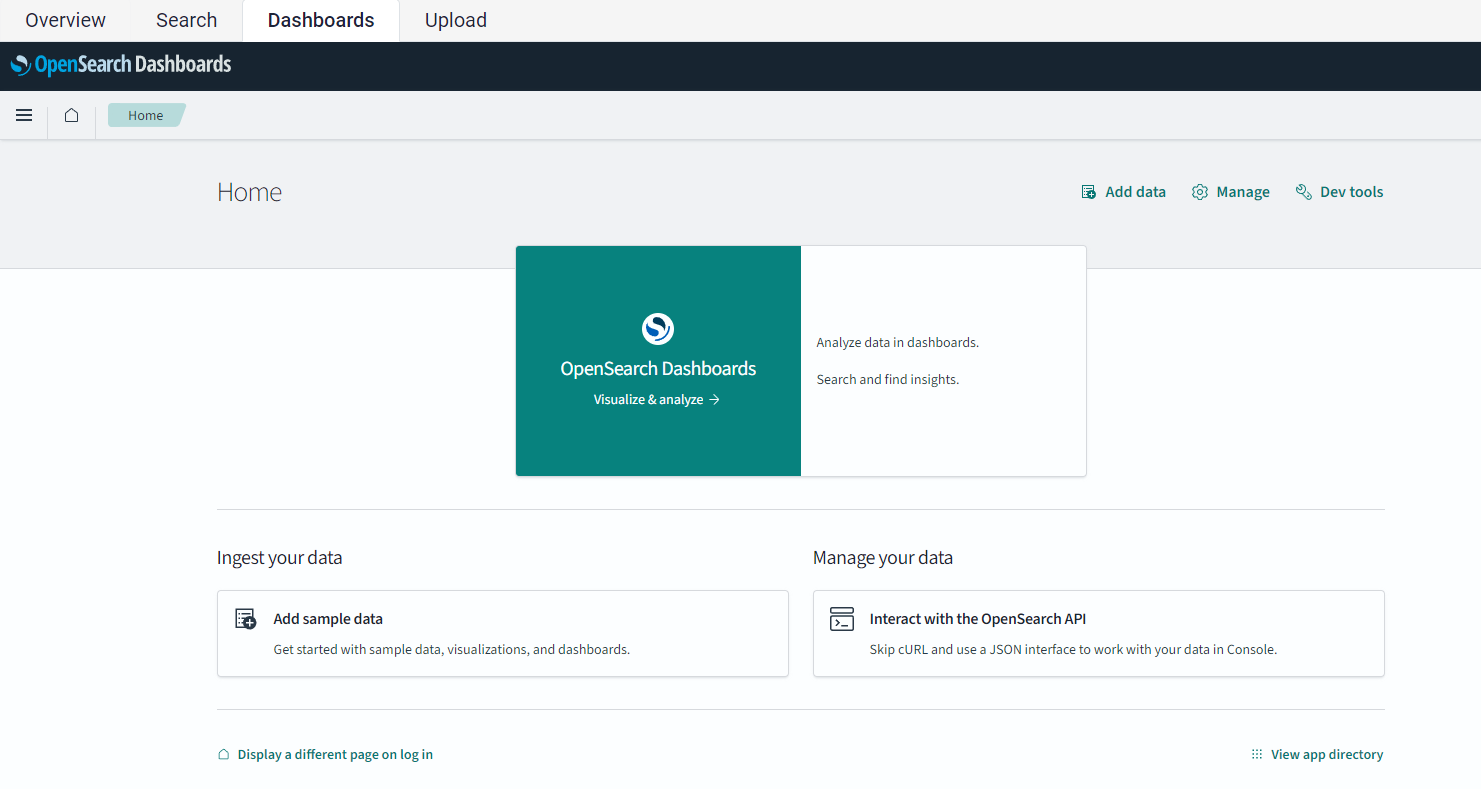Click Visualize & analyze link
The height and width of the screenshot is (789, 1481).
click(x=657, y=399)
